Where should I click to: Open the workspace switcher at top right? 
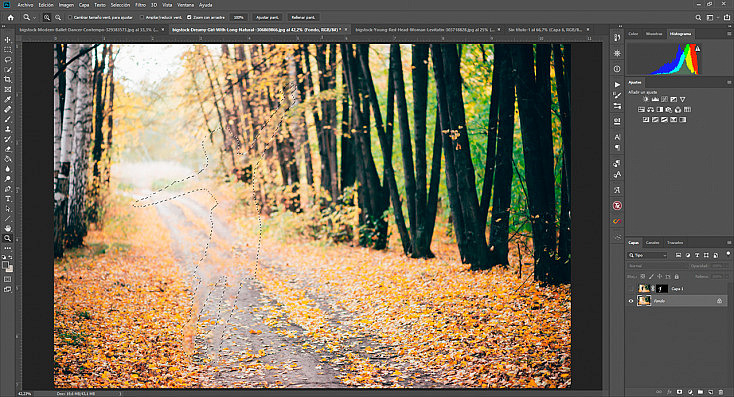(710, 17)
